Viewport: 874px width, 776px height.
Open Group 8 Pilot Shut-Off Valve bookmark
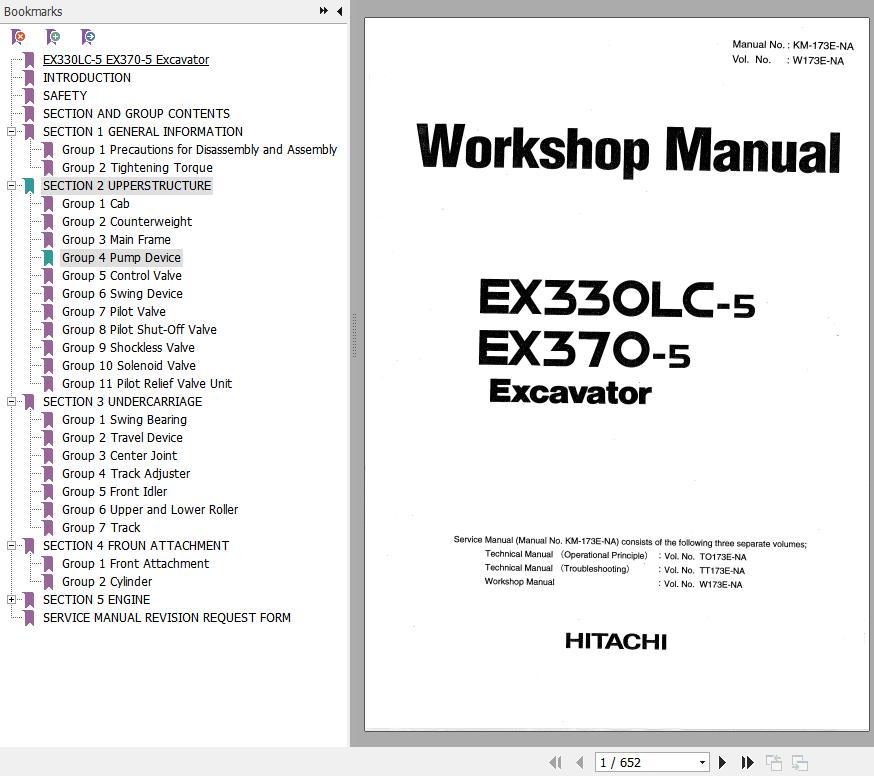[139, 329]
